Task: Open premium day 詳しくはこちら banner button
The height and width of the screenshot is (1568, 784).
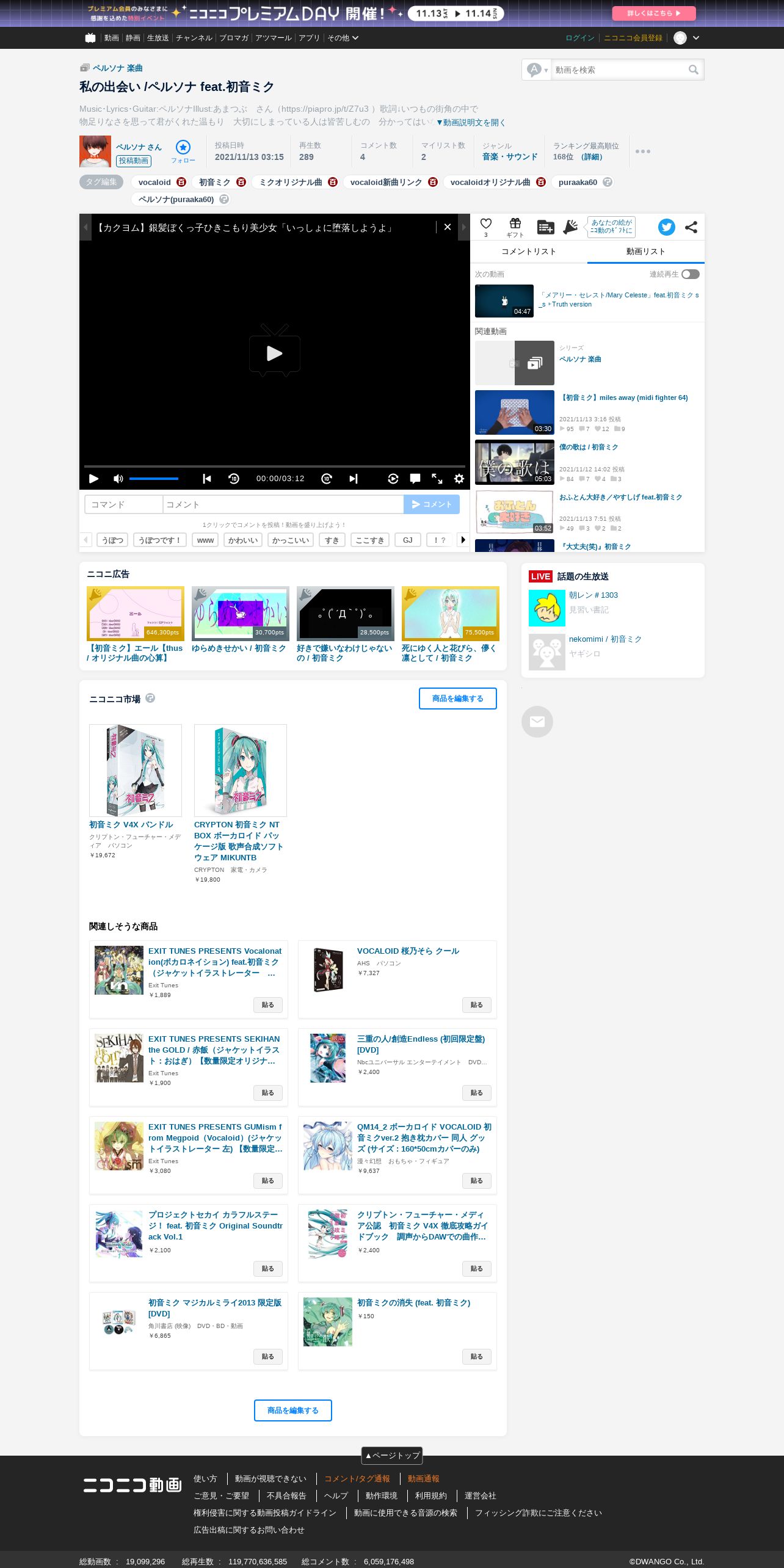Action: [x=654, y=13]
